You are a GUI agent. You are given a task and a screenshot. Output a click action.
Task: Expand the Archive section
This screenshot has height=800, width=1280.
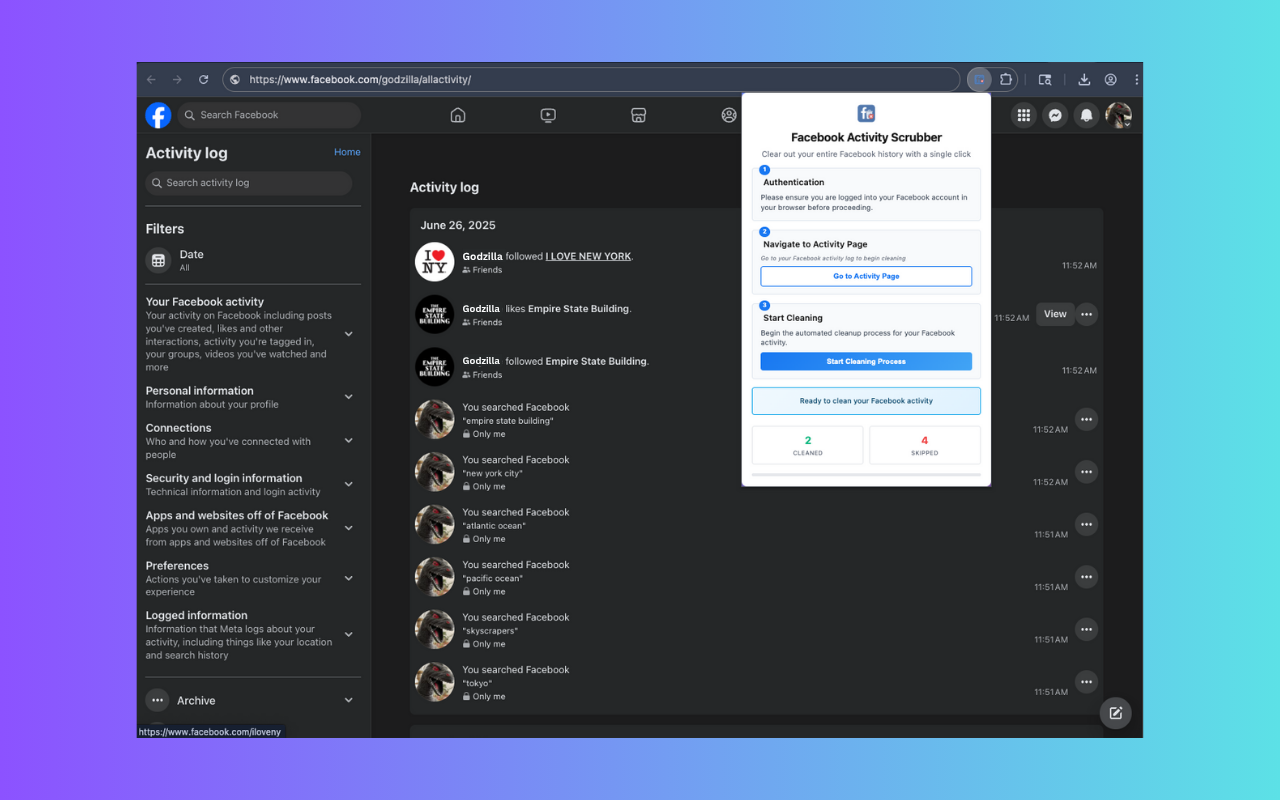[x=349, y=700]
